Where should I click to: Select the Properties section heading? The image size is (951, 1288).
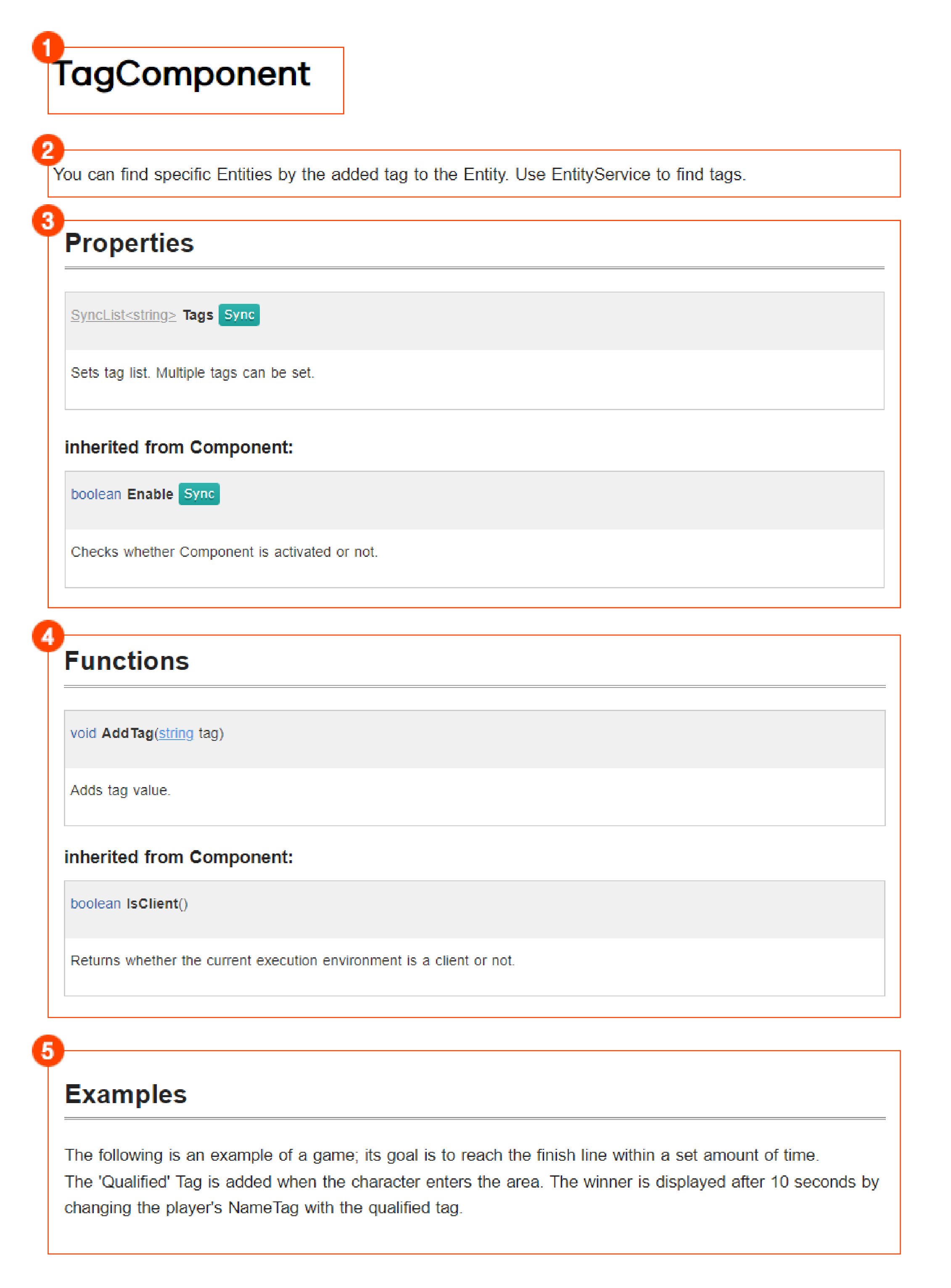(129, 243)
